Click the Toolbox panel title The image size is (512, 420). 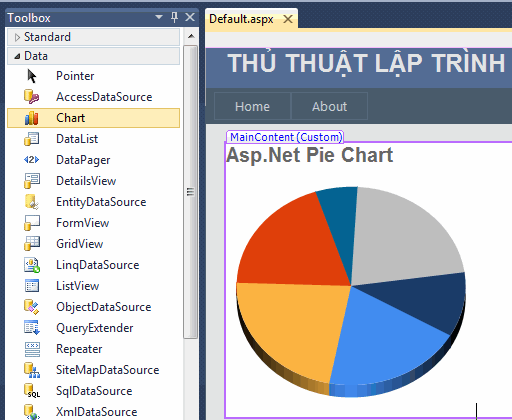[x=29, y=18]
